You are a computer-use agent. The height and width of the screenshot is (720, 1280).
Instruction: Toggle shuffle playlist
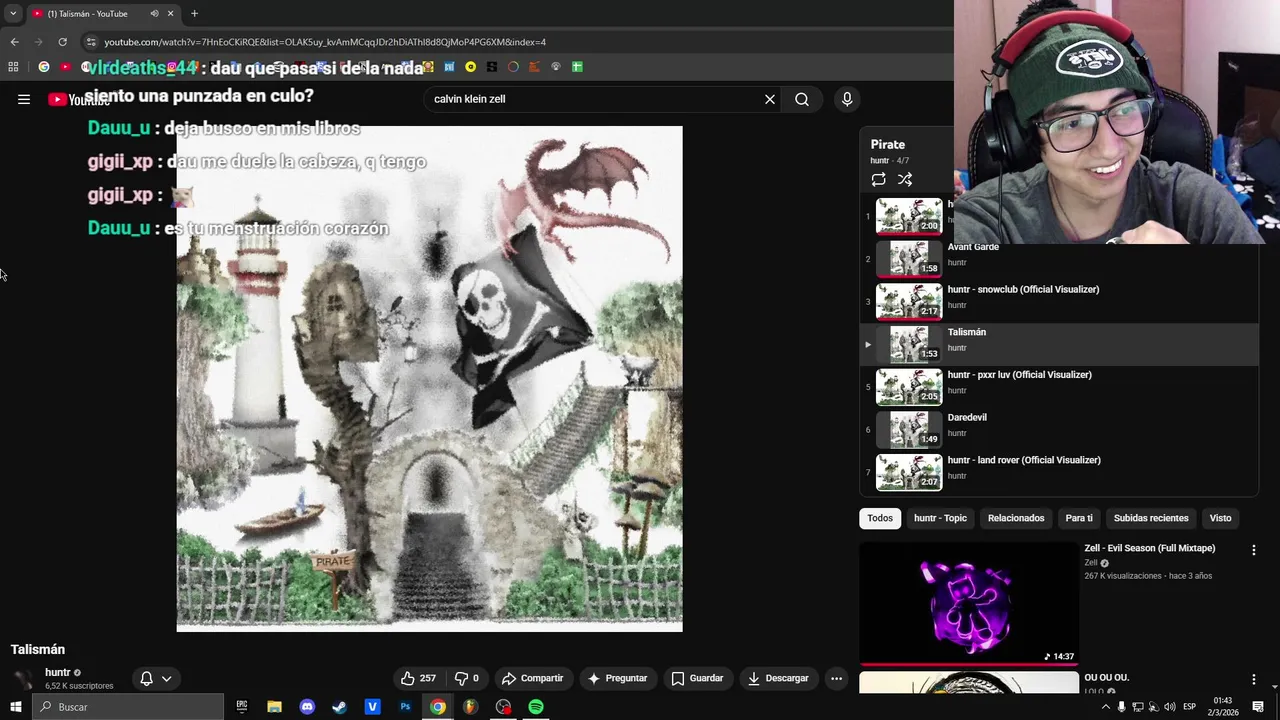pos(905,180)
